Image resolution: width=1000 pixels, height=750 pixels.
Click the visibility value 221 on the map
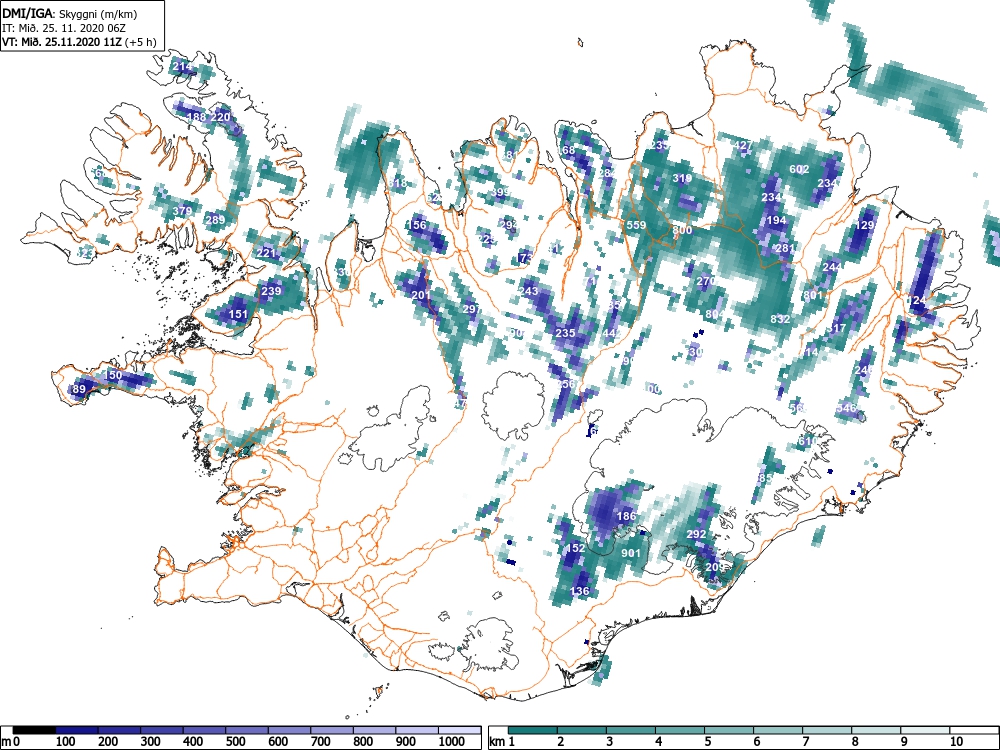point(266,253)
